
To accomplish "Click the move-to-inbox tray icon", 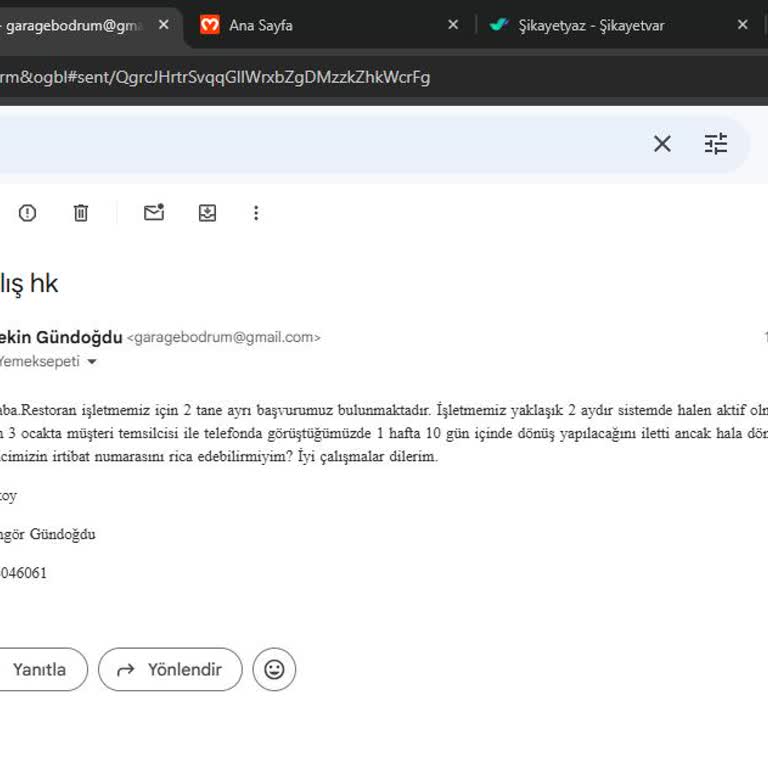I will click(x=207, y=213).
